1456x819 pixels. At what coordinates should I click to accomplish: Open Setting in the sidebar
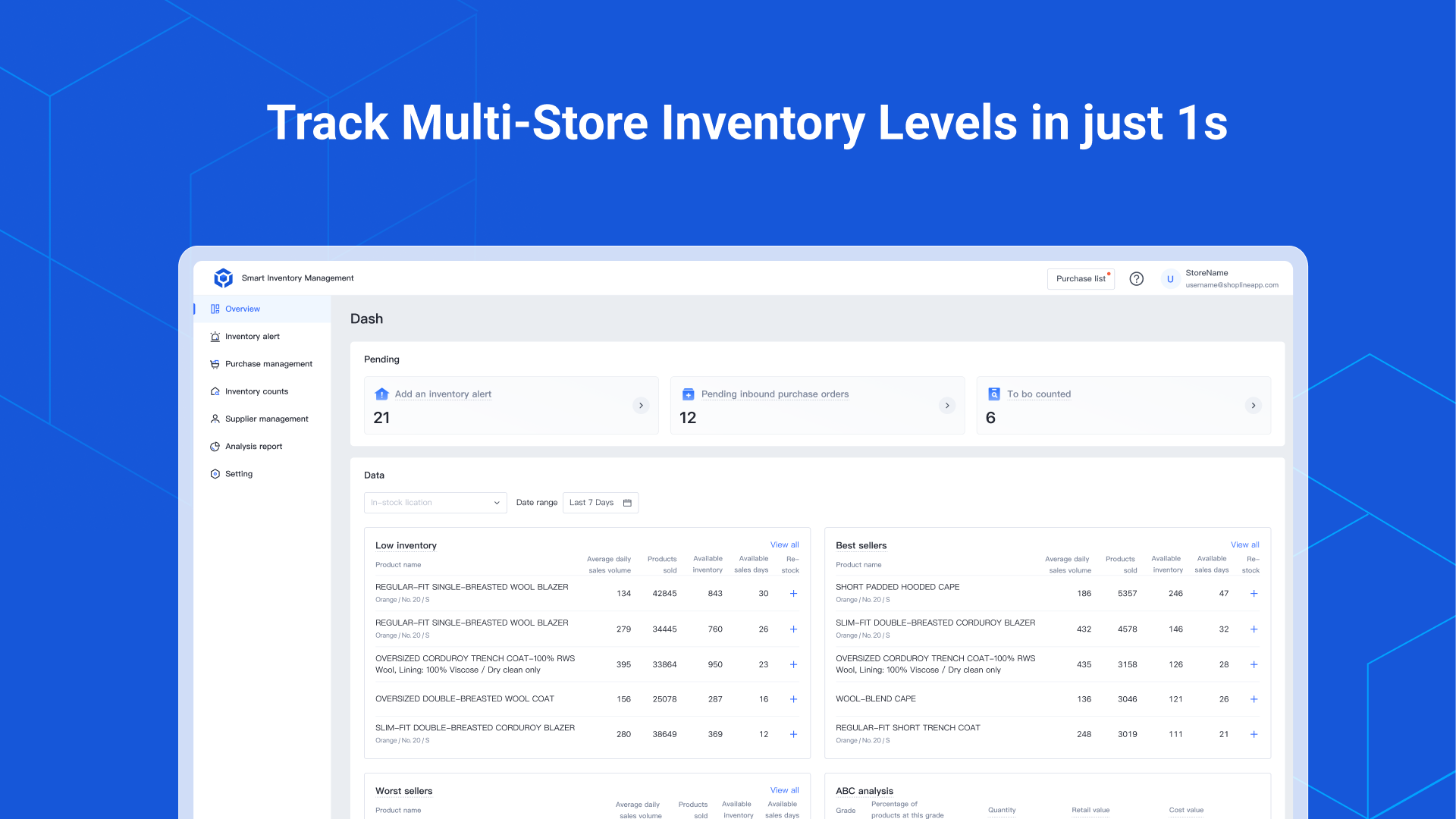(x=262, y=474)
